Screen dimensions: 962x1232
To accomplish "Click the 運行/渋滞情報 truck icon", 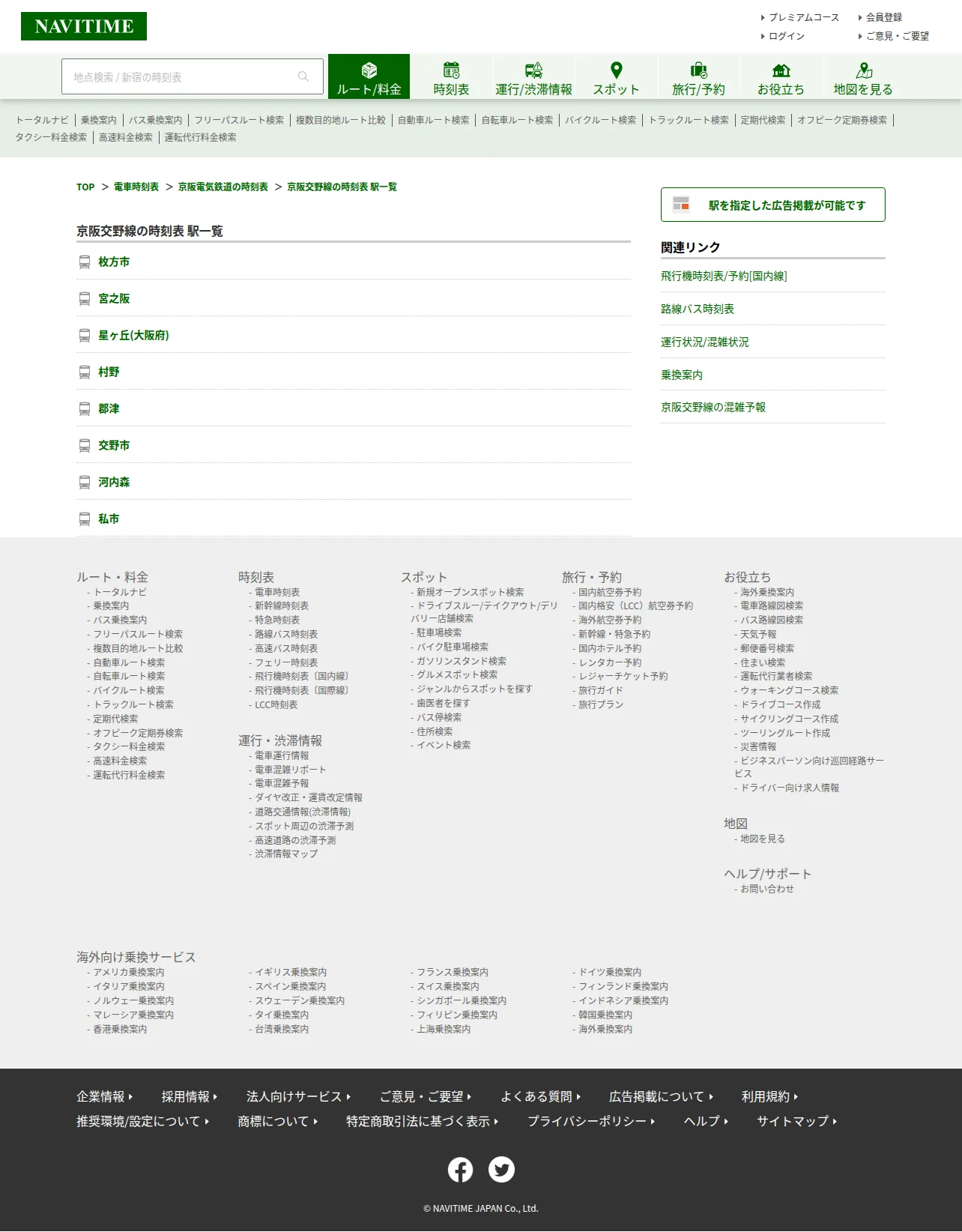I will point(533,70).
